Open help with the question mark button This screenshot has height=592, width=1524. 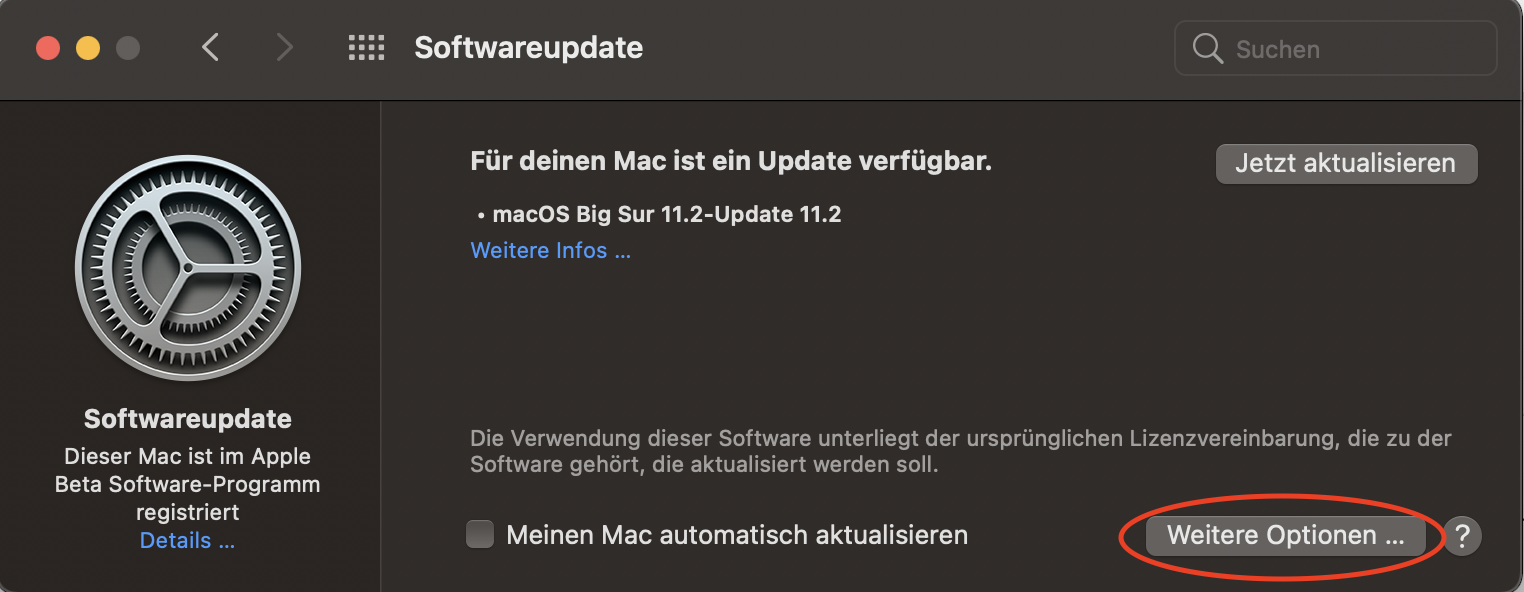click(x=1461, y=535)
